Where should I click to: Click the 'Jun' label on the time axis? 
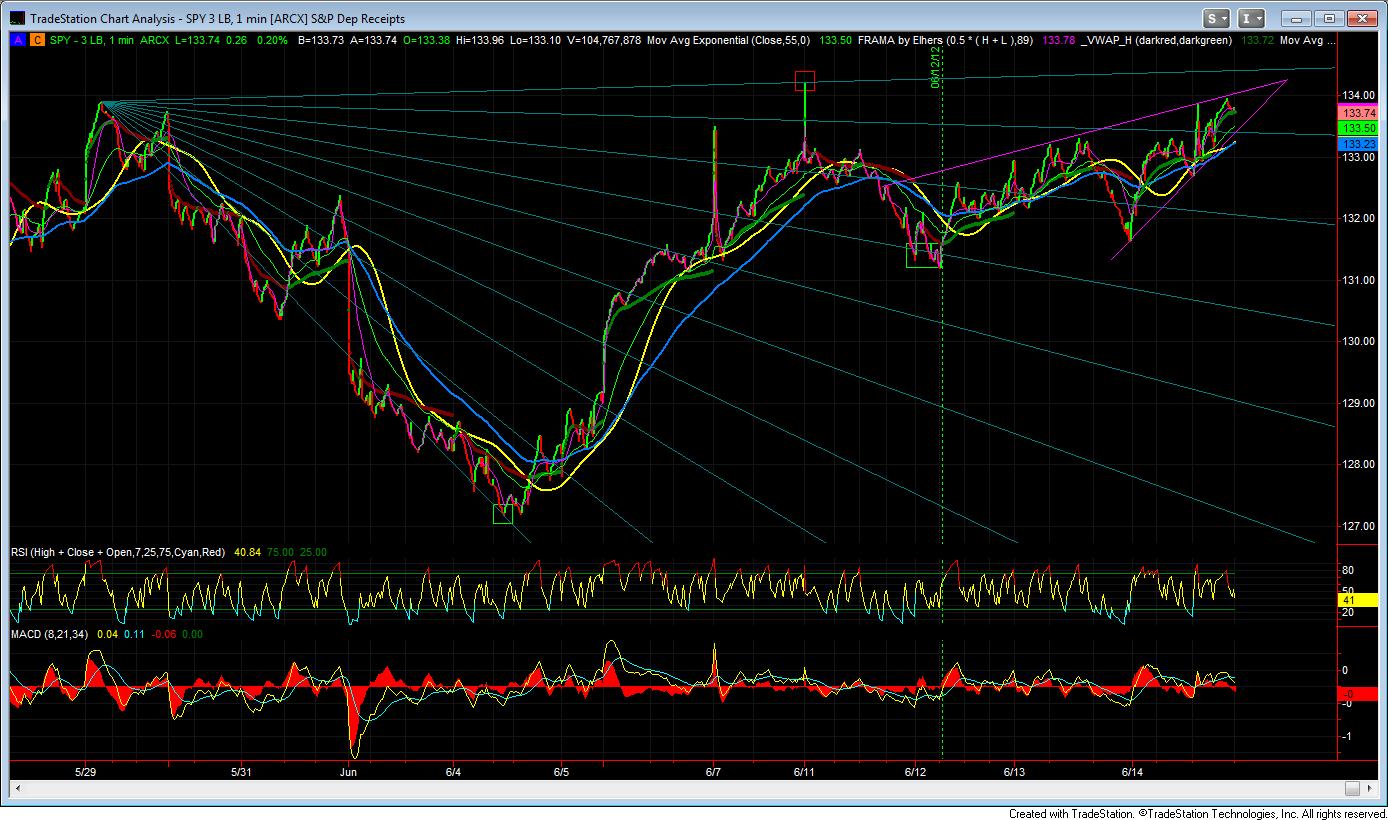[x=348, y=772]
